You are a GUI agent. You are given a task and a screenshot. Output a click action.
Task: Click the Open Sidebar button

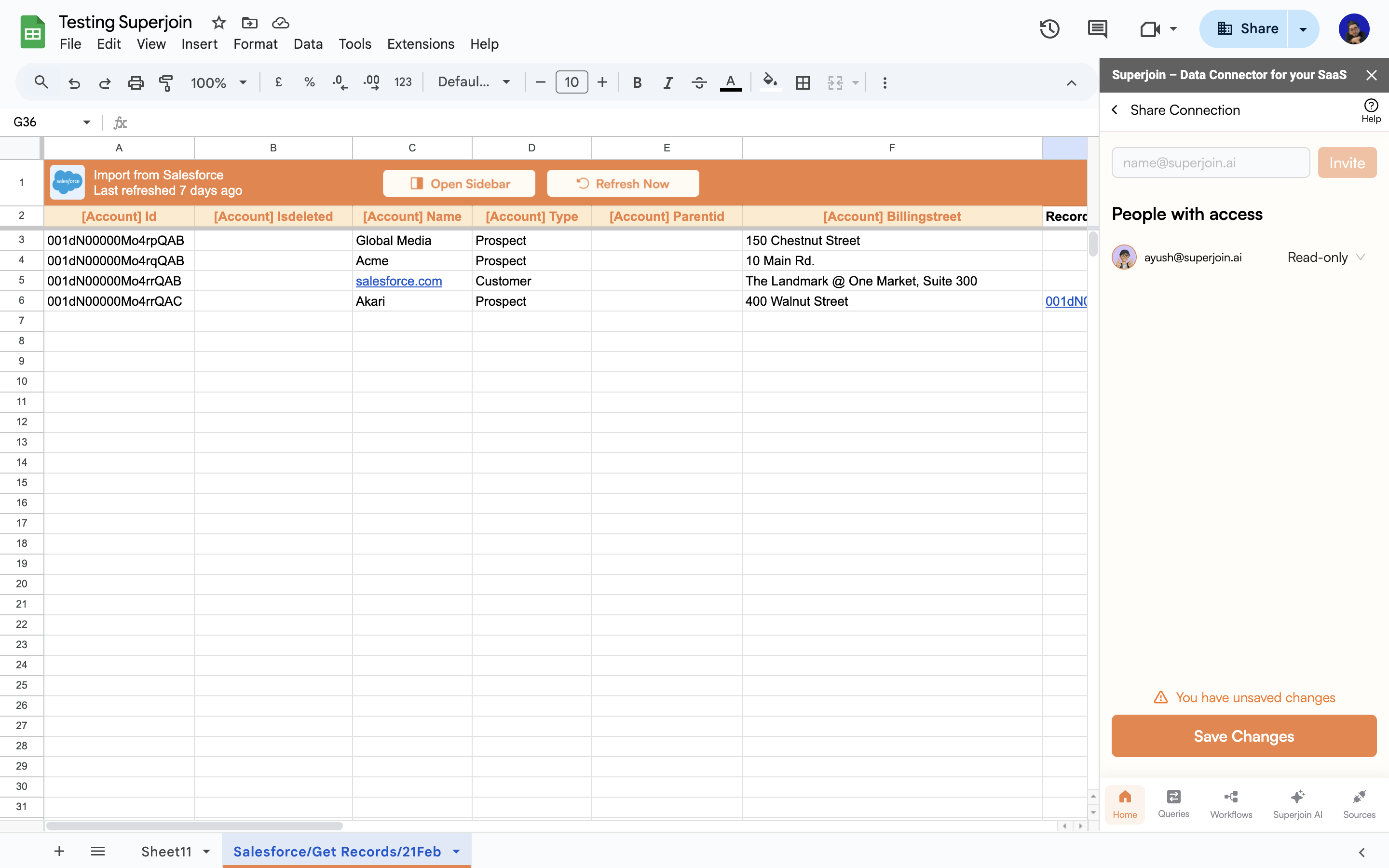pos(459,183)
